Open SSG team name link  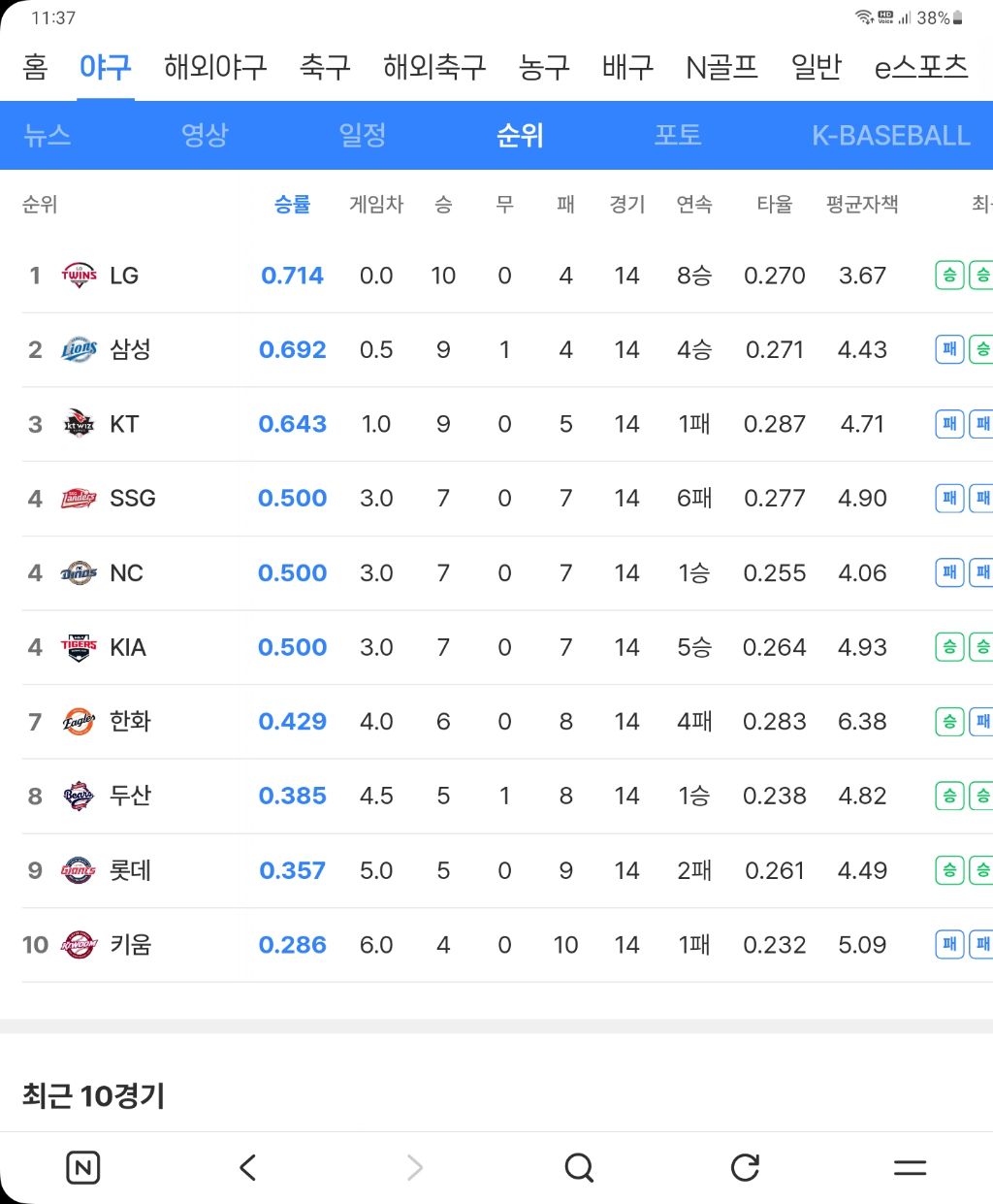[x=133, y=499]
